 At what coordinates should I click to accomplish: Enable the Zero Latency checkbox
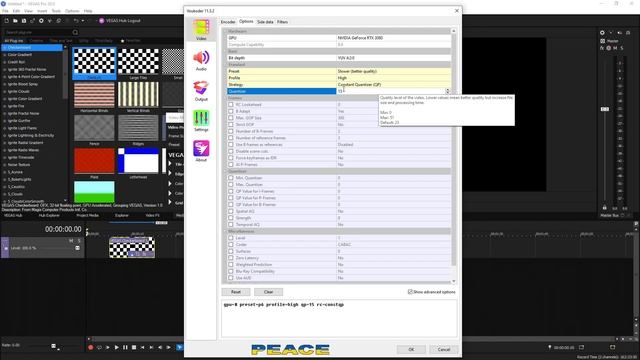[x=231, y=258]
